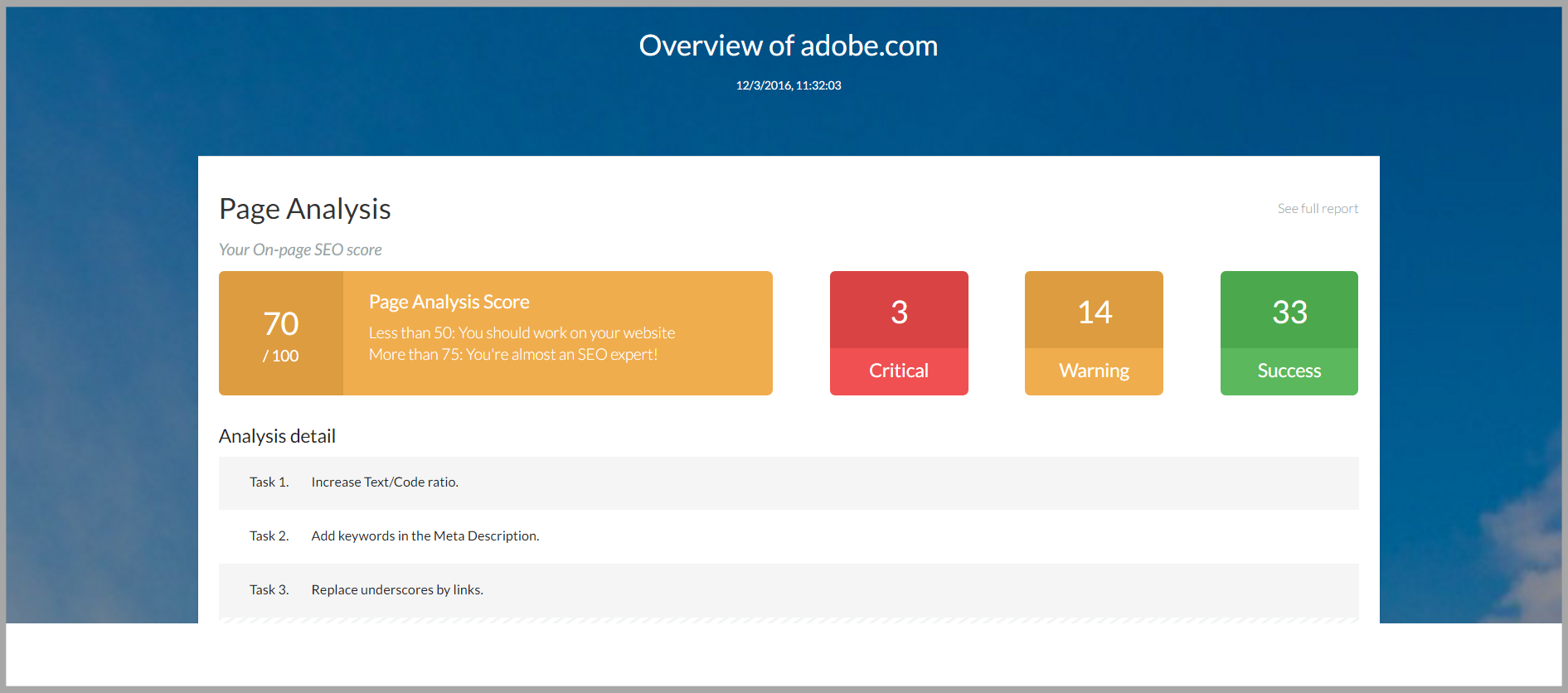This screenshot has width=1568, height=693.
Task: Select Task 3 Replace underscores by links
Action: tap(789, 590)
